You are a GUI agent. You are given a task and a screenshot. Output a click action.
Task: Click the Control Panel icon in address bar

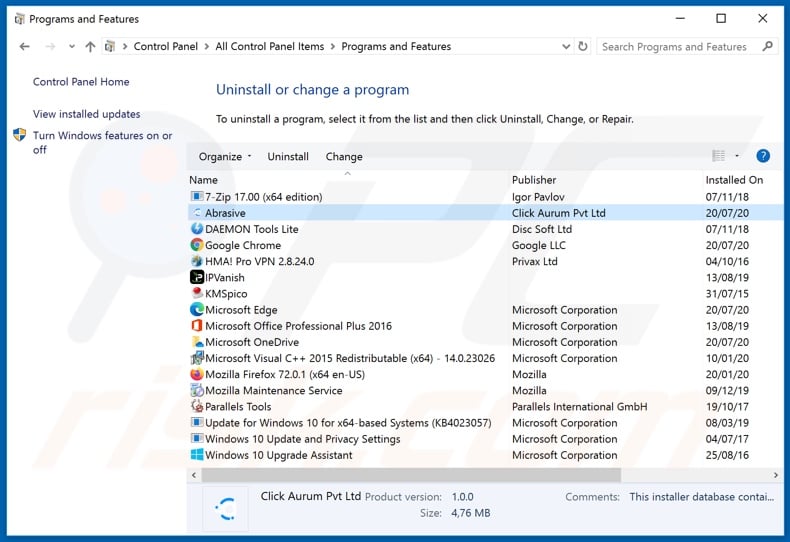click(110, 47)
